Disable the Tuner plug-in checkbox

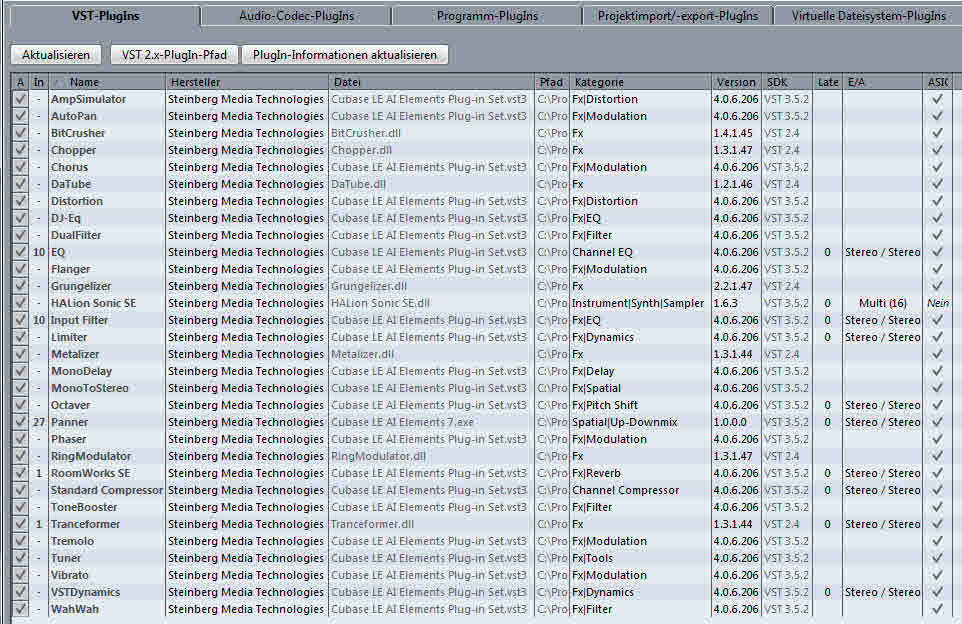(20, 558)
